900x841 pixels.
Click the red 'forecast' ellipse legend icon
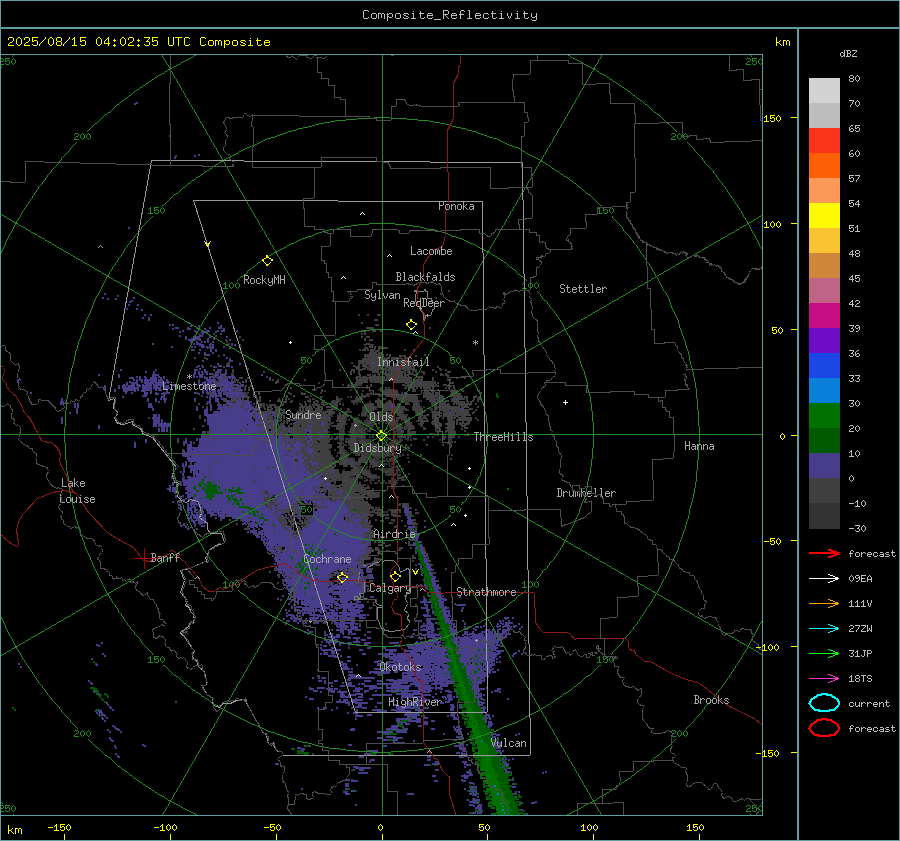(824, 728)
